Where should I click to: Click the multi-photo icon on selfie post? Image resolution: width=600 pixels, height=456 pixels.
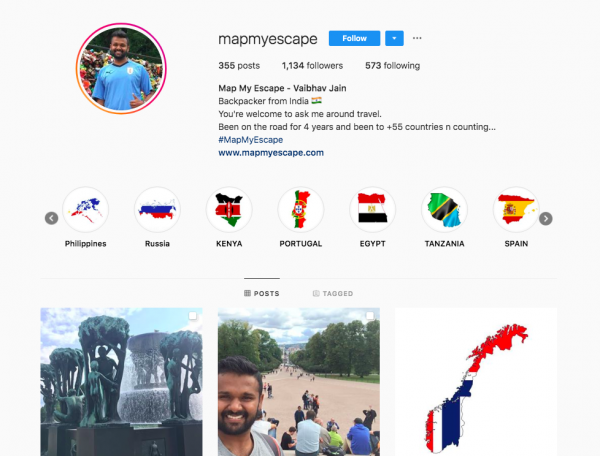370,316
